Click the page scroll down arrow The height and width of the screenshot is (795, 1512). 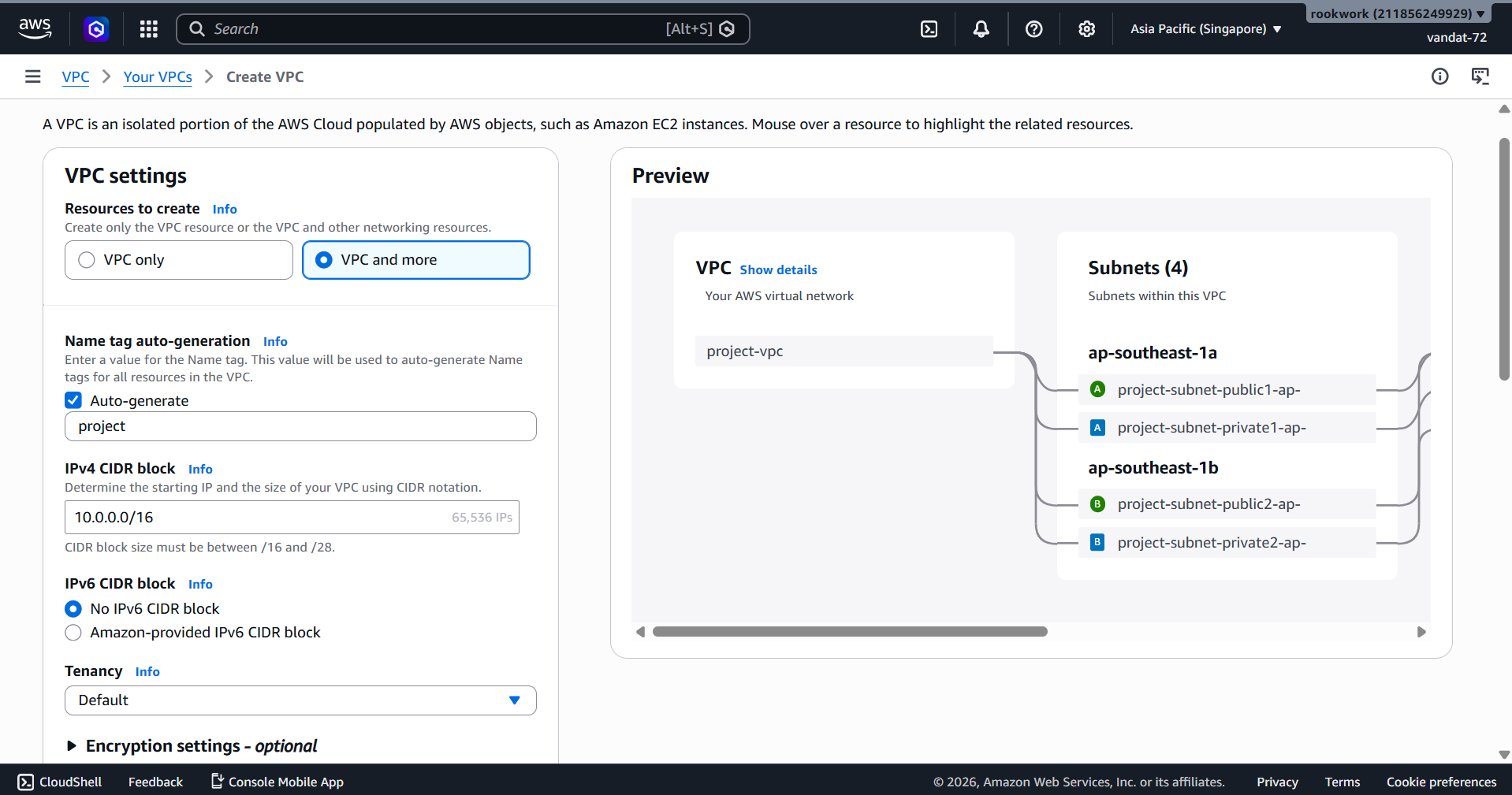[x=1504, y=755]
